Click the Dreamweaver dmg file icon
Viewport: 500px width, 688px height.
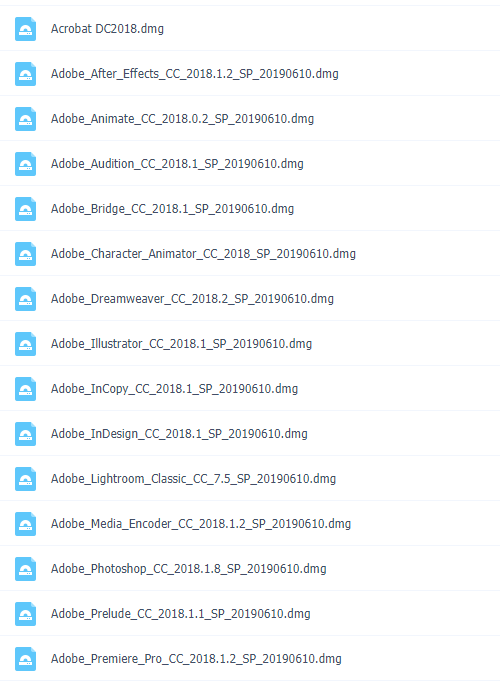[x=25, y=299]
